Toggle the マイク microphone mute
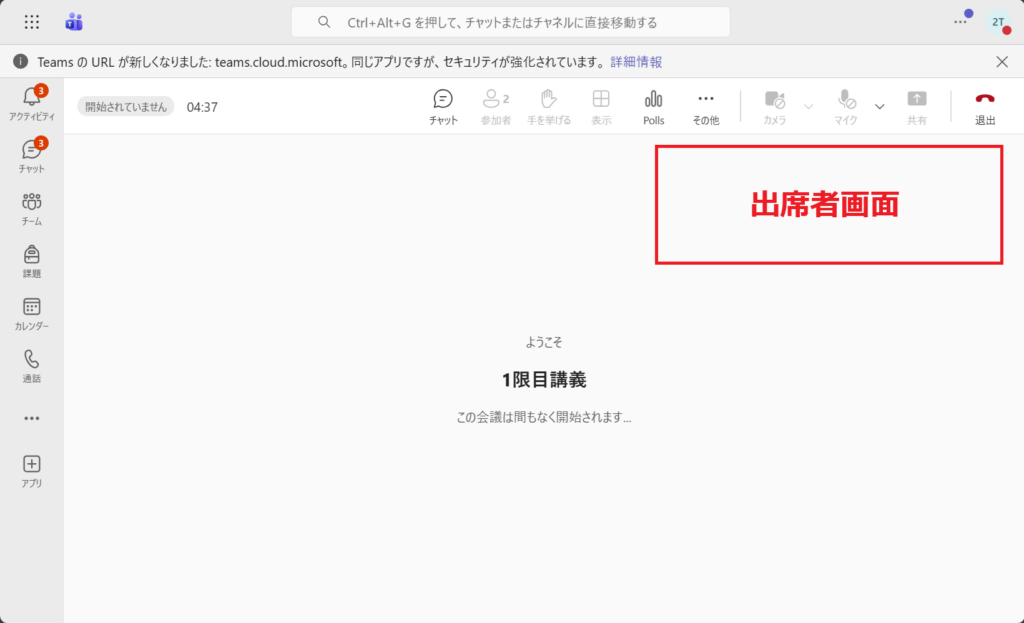Image resolution: width=1024 pixels, height=623 pixels. [x=846, y=106]
